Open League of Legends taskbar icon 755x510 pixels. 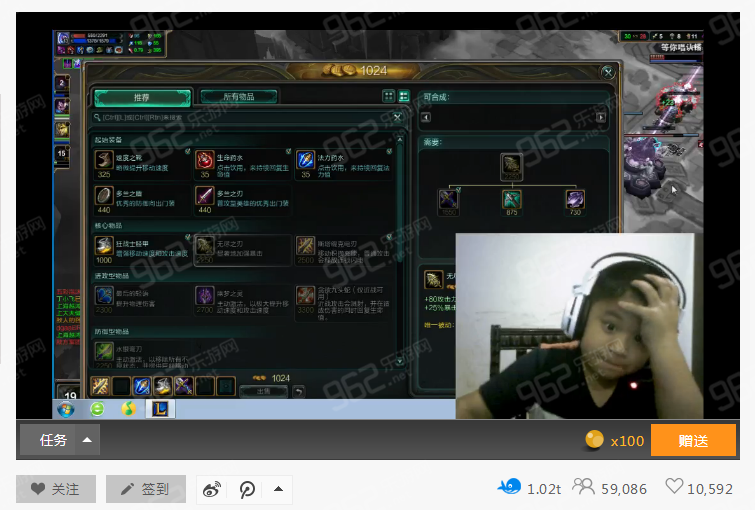pos(160,409)
